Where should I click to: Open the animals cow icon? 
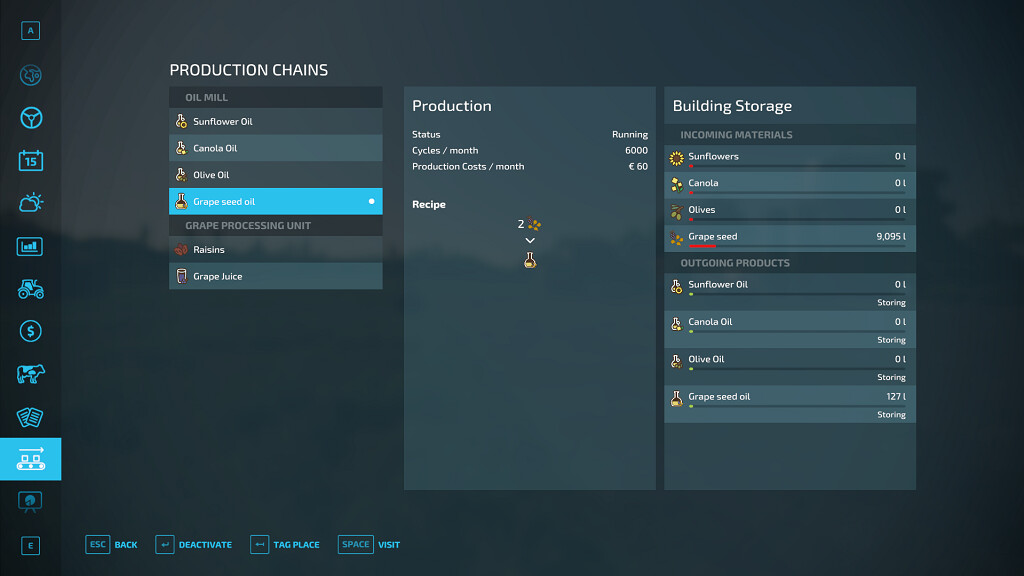(x=30, y=374)
